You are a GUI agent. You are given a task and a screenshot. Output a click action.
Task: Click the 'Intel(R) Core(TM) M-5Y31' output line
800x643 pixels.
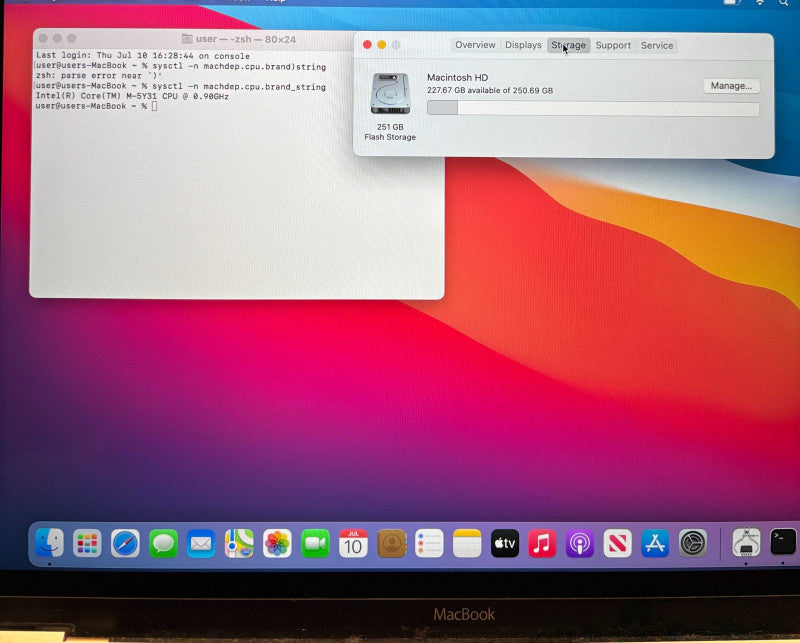point(132,96)
